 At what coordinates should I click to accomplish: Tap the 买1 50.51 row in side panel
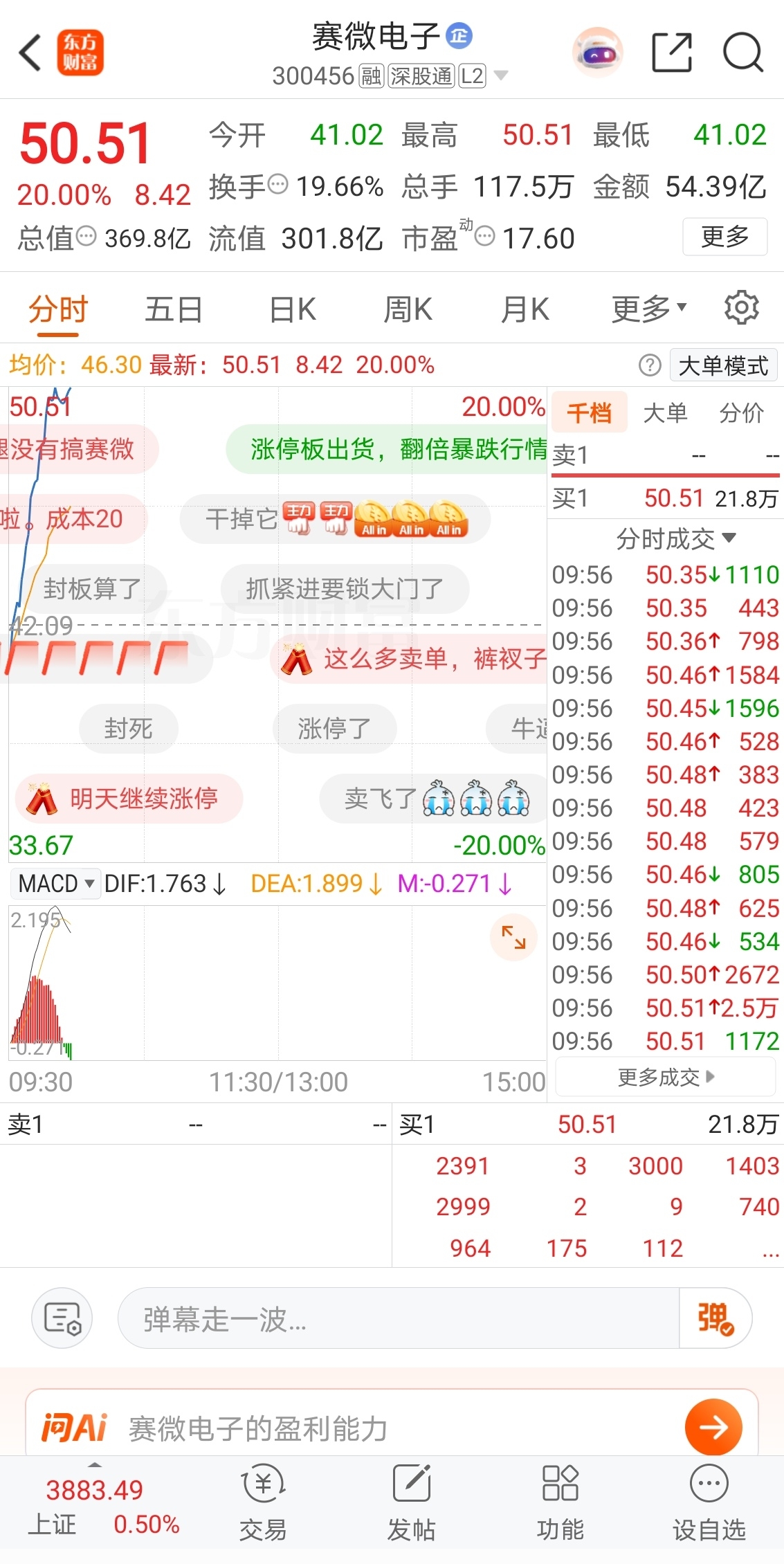[x=665, y=498]
